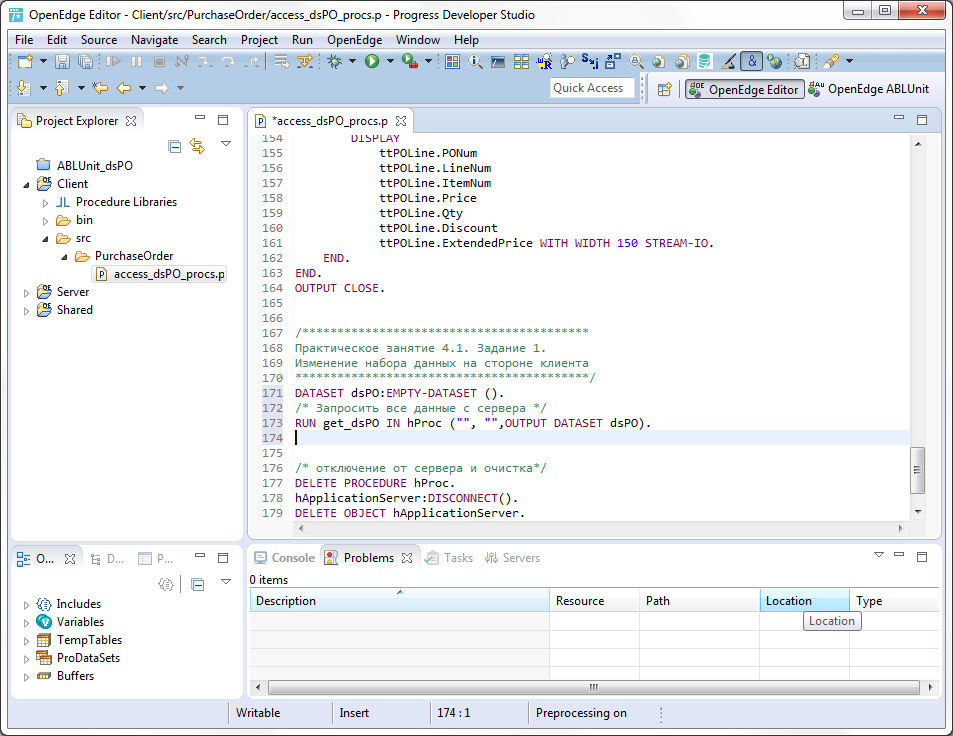Click the Next Annotation down-arrow icon
Image resolution: width=953 pixels, height=736 pixels.
click(24, 88)
